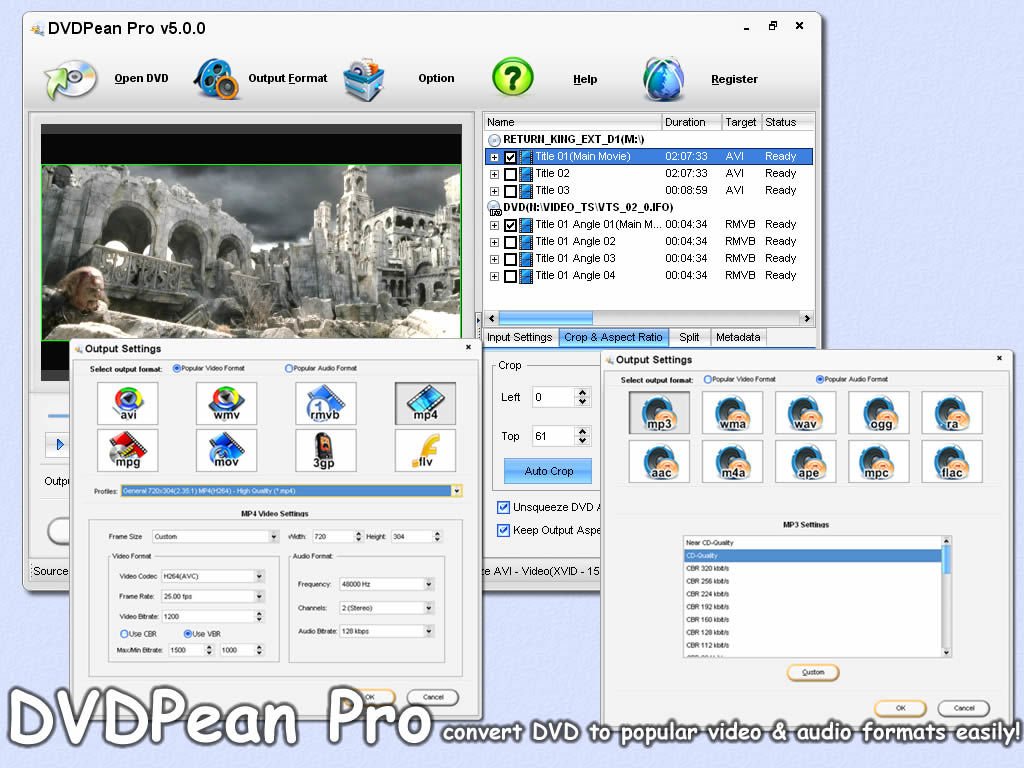Click the Open DVD disc icon
The image size is (1024, 768).
[x=71, y=79]
